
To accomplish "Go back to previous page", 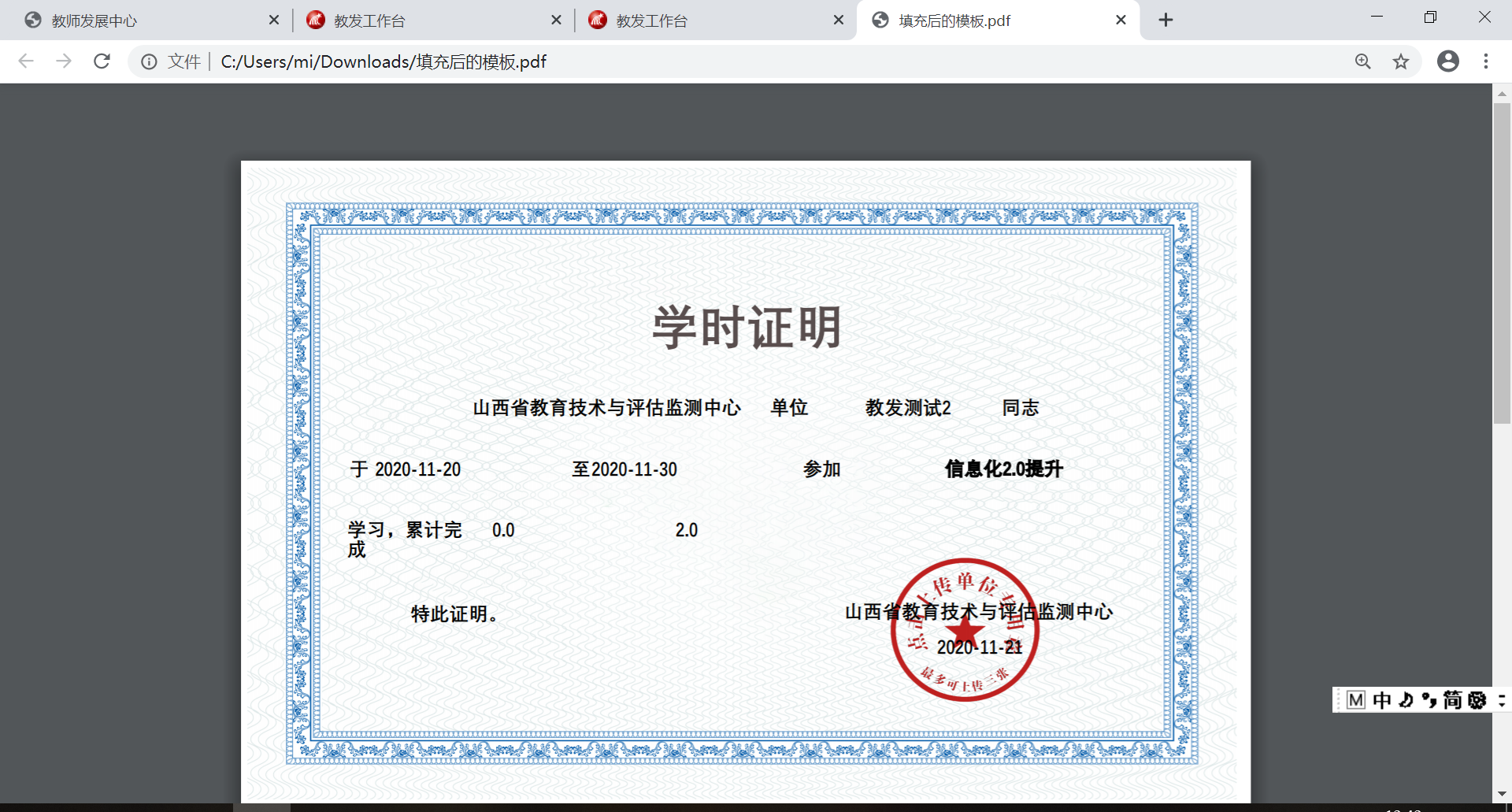I will (x=26, y=61).
